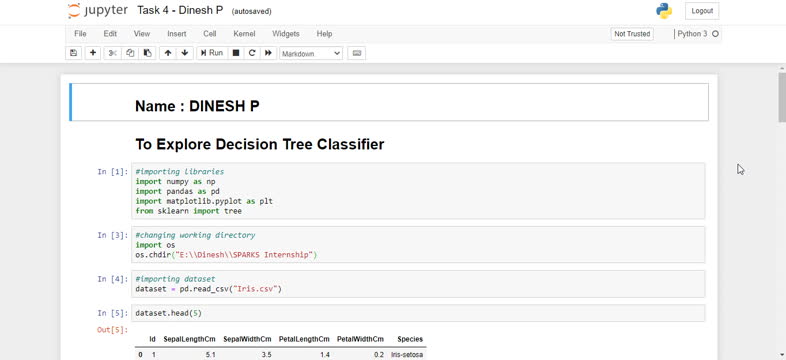The image size is (786, 360).
Task: Copy selected cells with the toolbar icon
Action: tap(130, 53)
